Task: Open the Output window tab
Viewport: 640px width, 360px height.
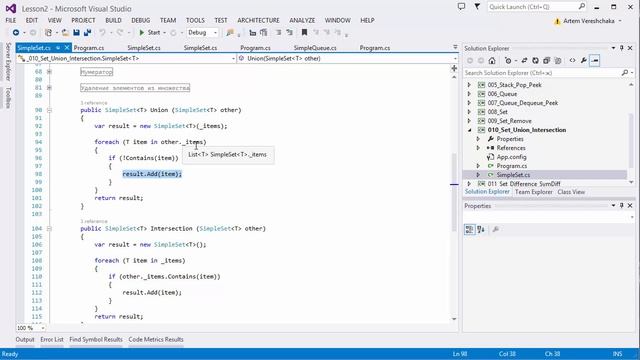Action: tap(25, 339)
